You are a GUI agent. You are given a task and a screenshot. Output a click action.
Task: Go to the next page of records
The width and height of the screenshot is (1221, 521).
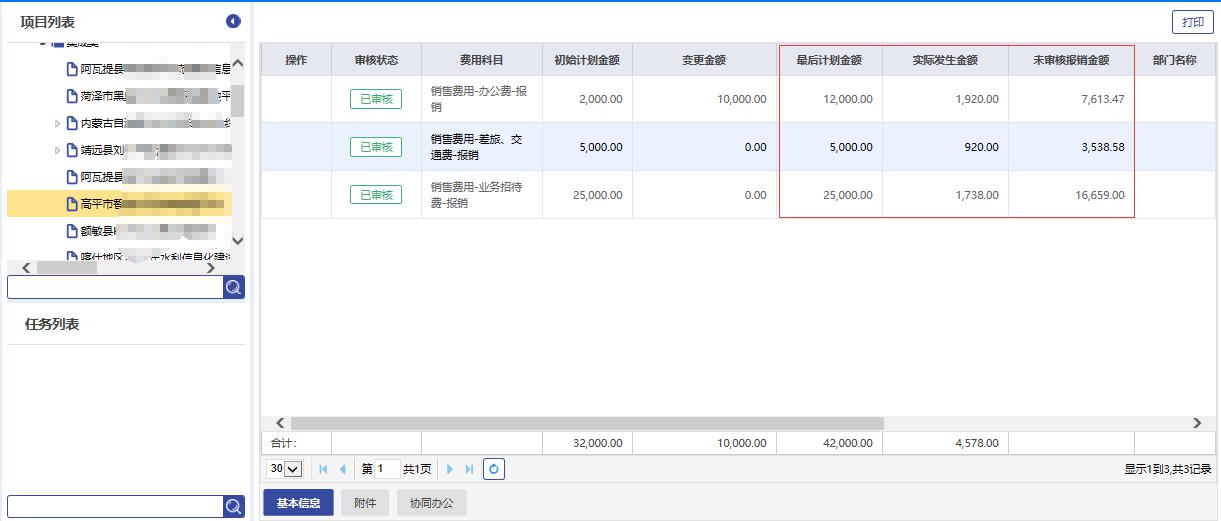(449, 469)
